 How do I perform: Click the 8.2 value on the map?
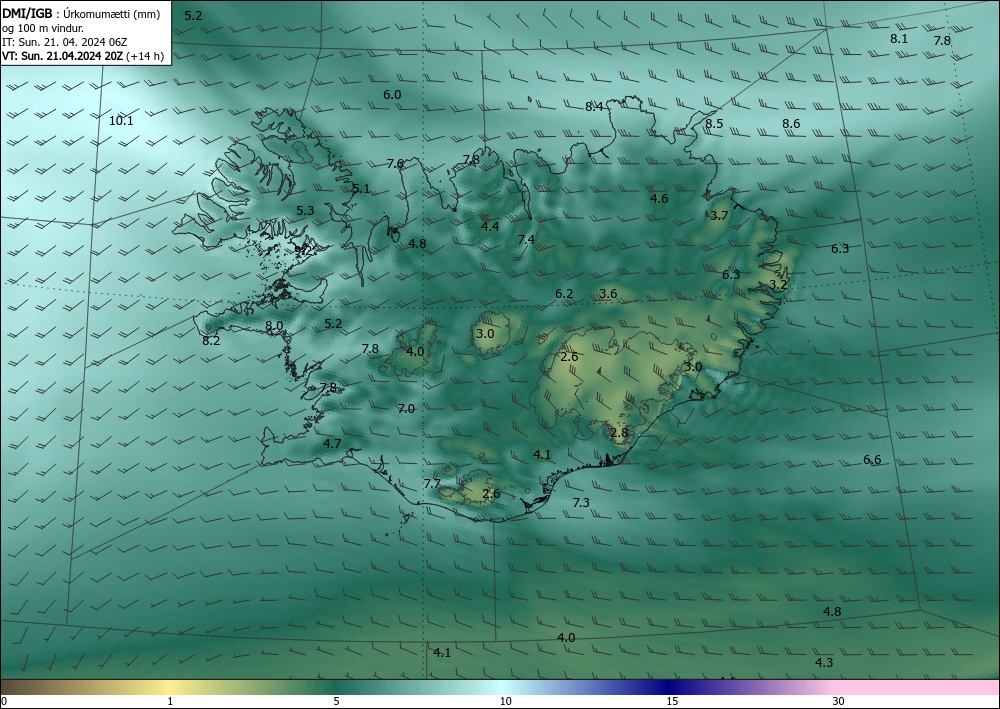tap(211, 340)
